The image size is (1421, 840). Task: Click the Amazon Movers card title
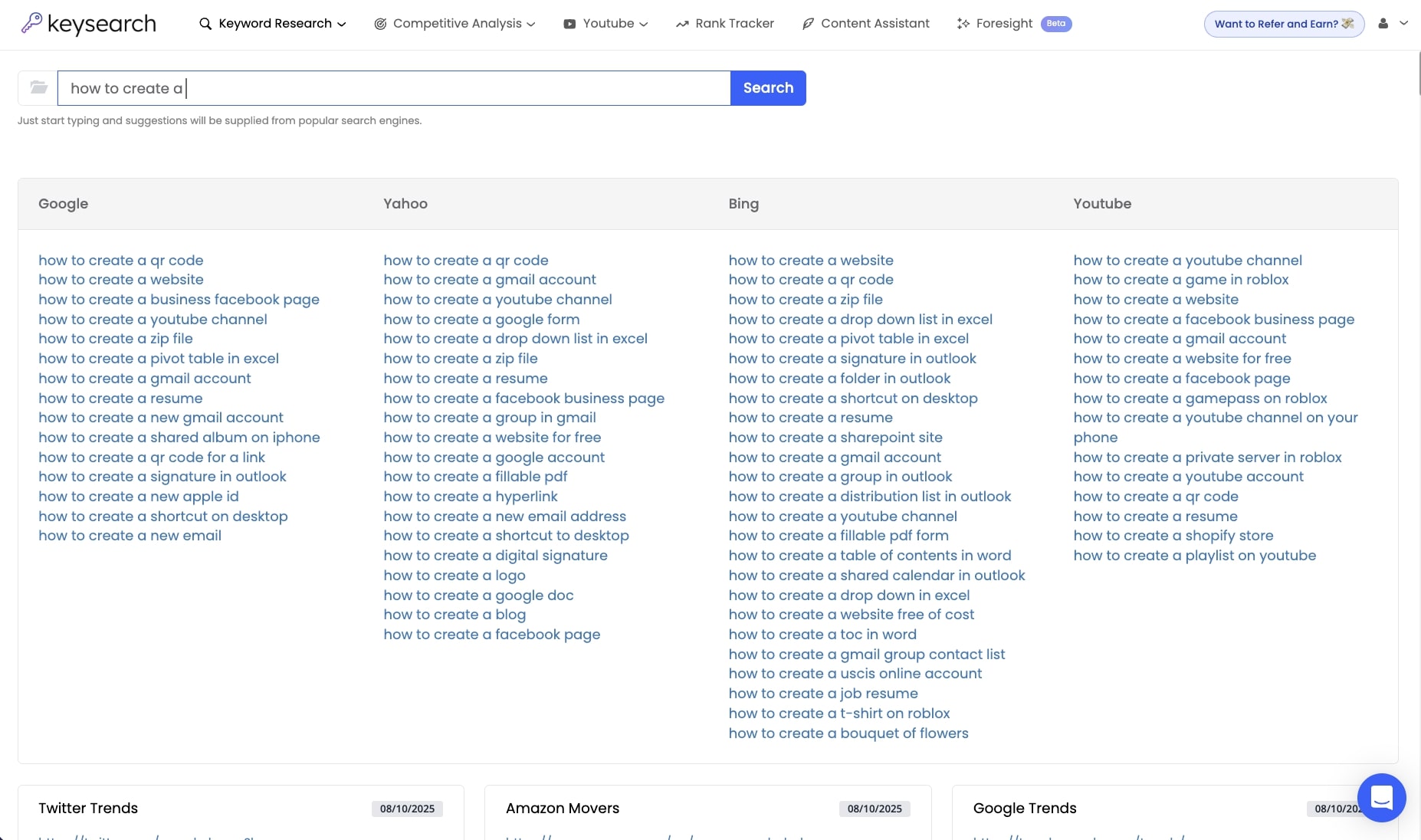(x=563, y=809)
